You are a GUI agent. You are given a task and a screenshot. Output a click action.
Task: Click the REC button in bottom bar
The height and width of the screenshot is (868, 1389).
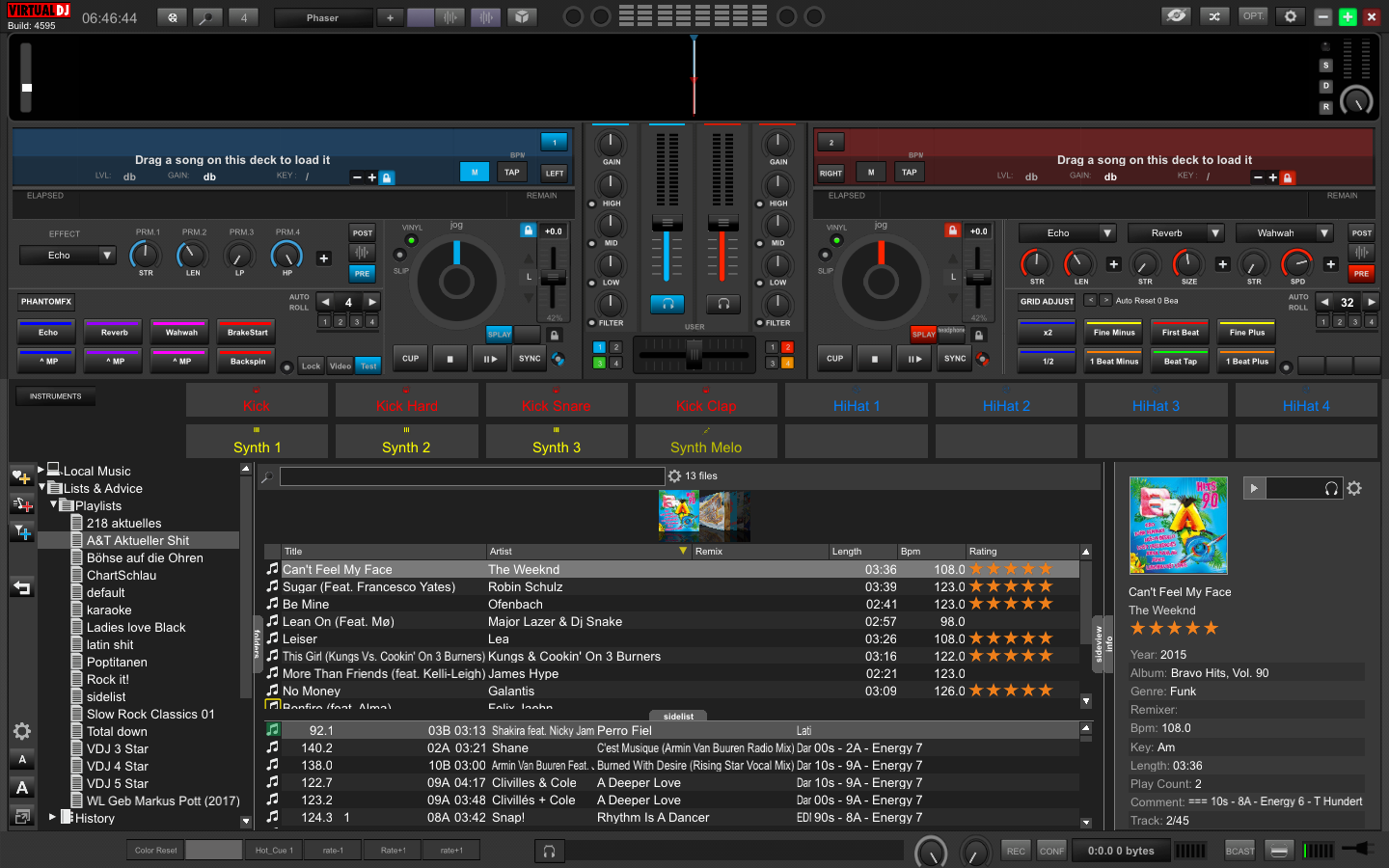(x=1016, y=851)
